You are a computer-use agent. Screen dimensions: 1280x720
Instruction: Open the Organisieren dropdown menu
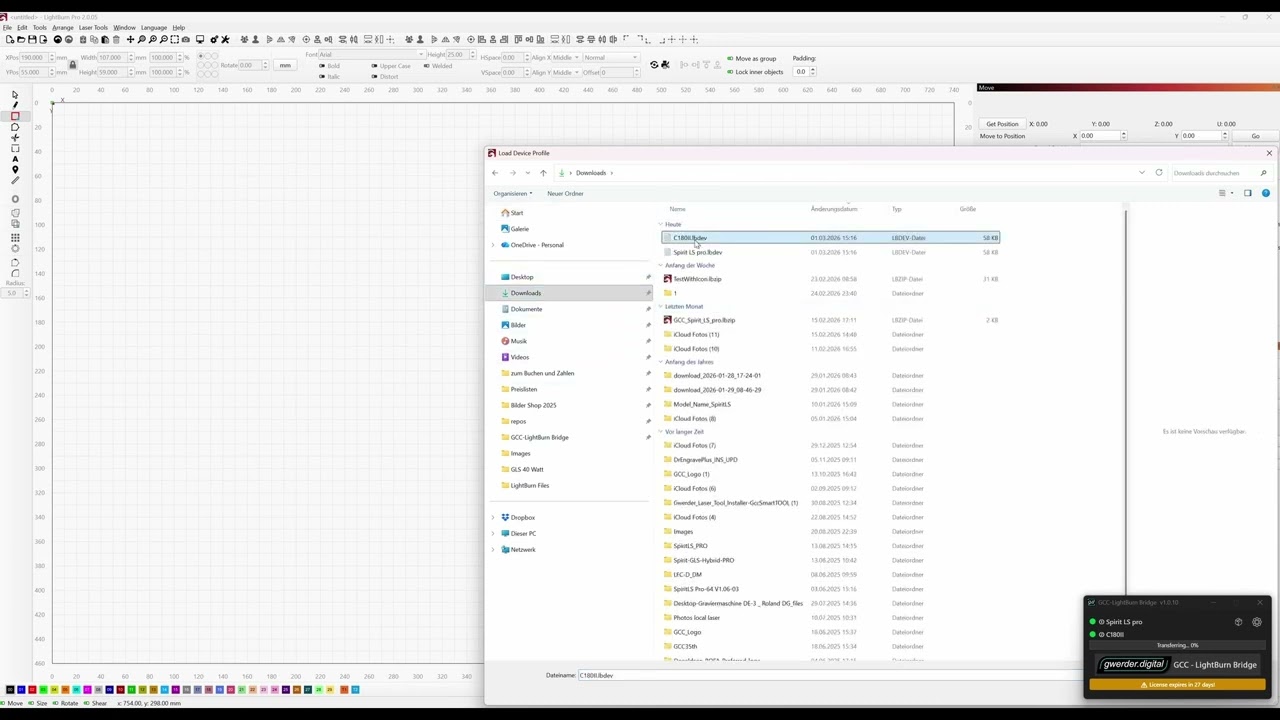[x=512, y=194]
